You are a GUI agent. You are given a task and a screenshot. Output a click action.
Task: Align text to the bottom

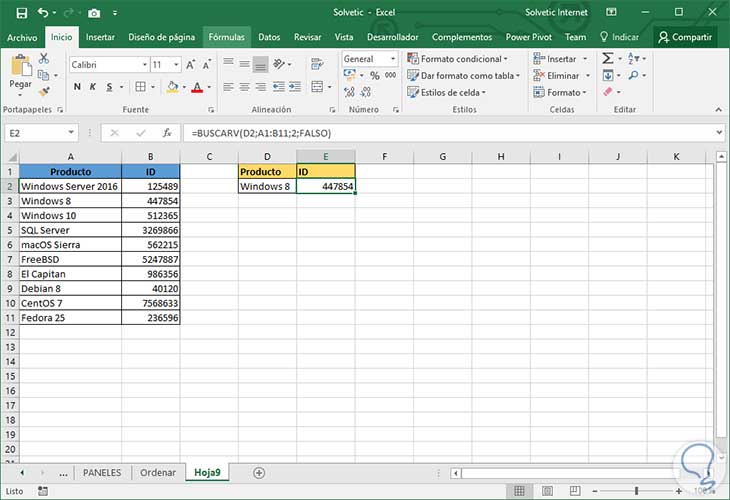click(x=261, y=64)
